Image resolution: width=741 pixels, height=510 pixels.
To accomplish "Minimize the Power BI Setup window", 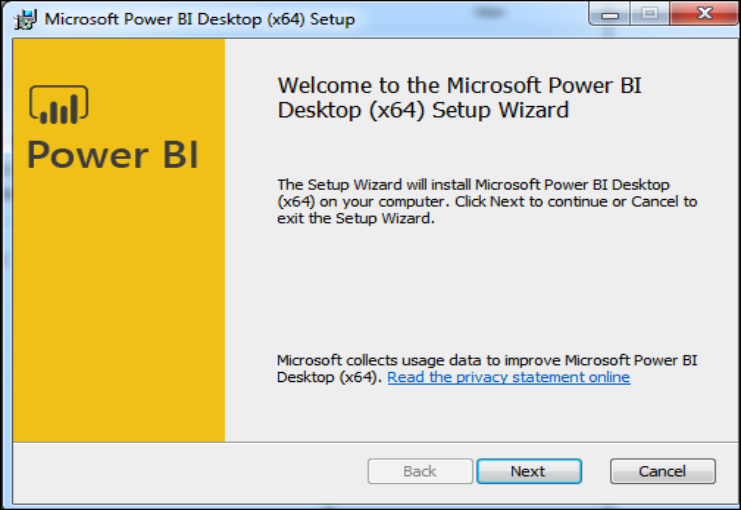I will [610, 15].
